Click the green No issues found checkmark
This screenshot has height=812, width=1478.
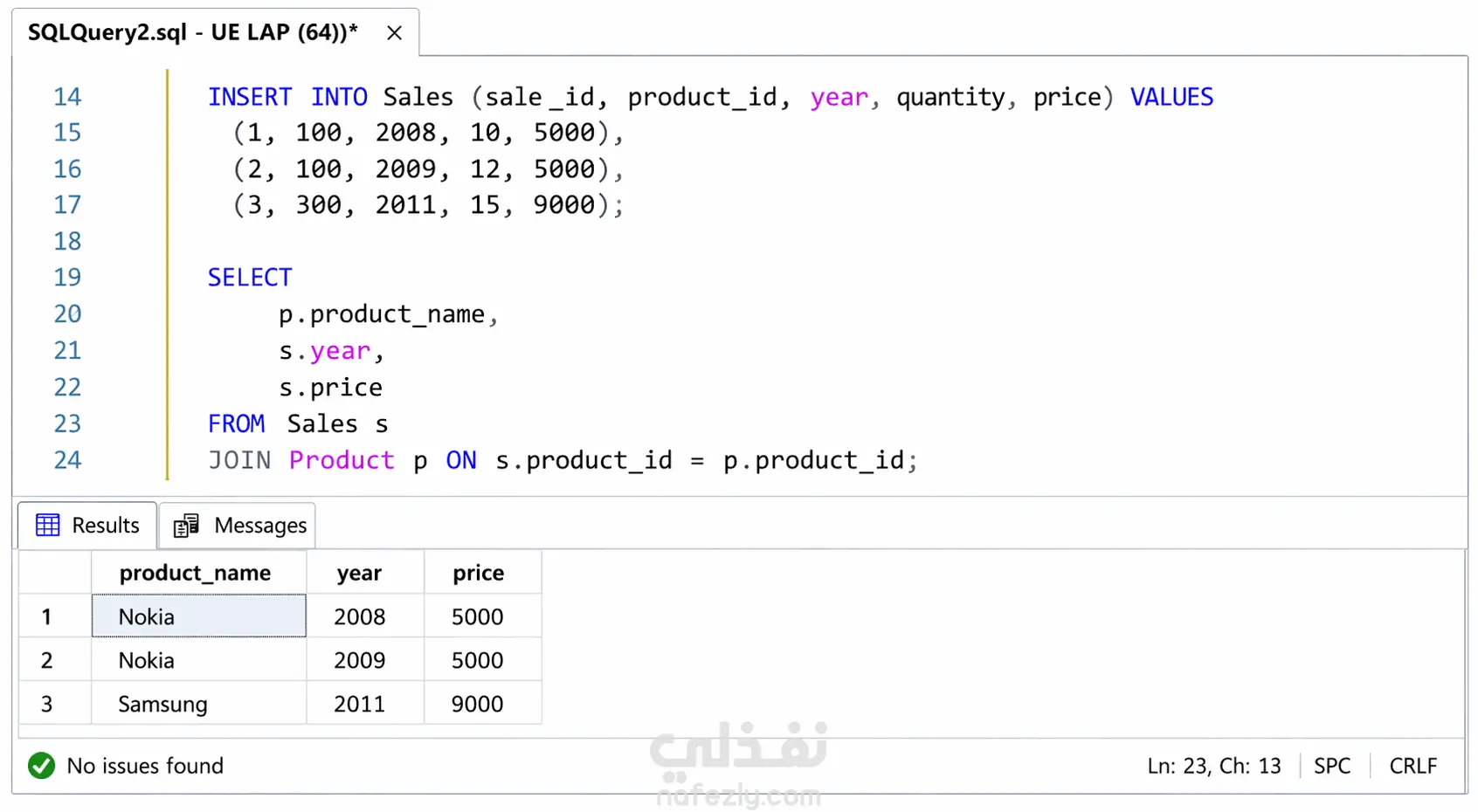click(41, 766)
